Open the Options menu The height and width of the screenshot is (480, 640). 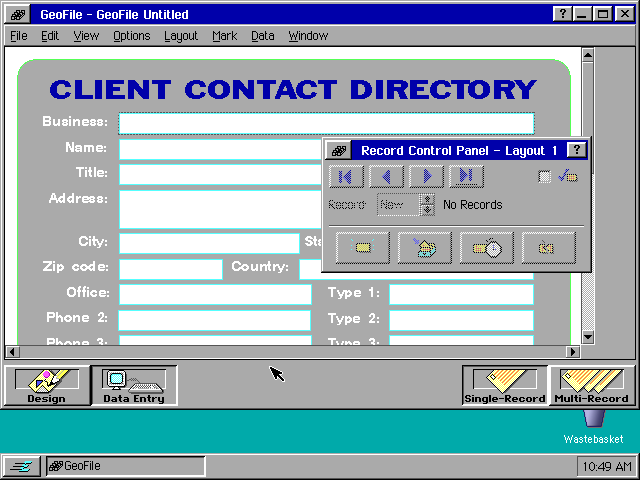131,36
